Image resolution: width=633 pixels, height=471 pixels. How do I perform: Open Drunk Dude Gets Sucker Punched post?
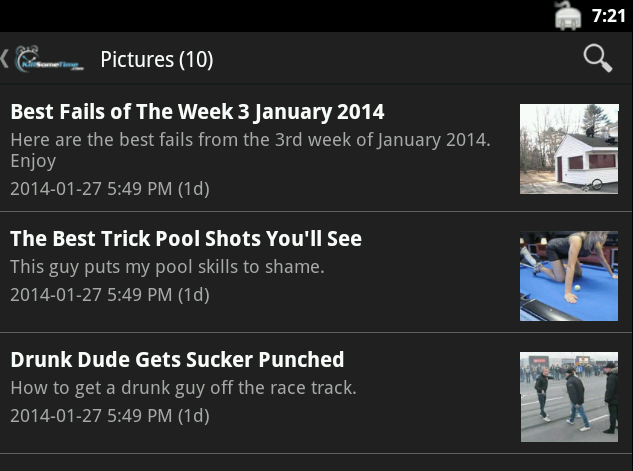pos(177,360)
